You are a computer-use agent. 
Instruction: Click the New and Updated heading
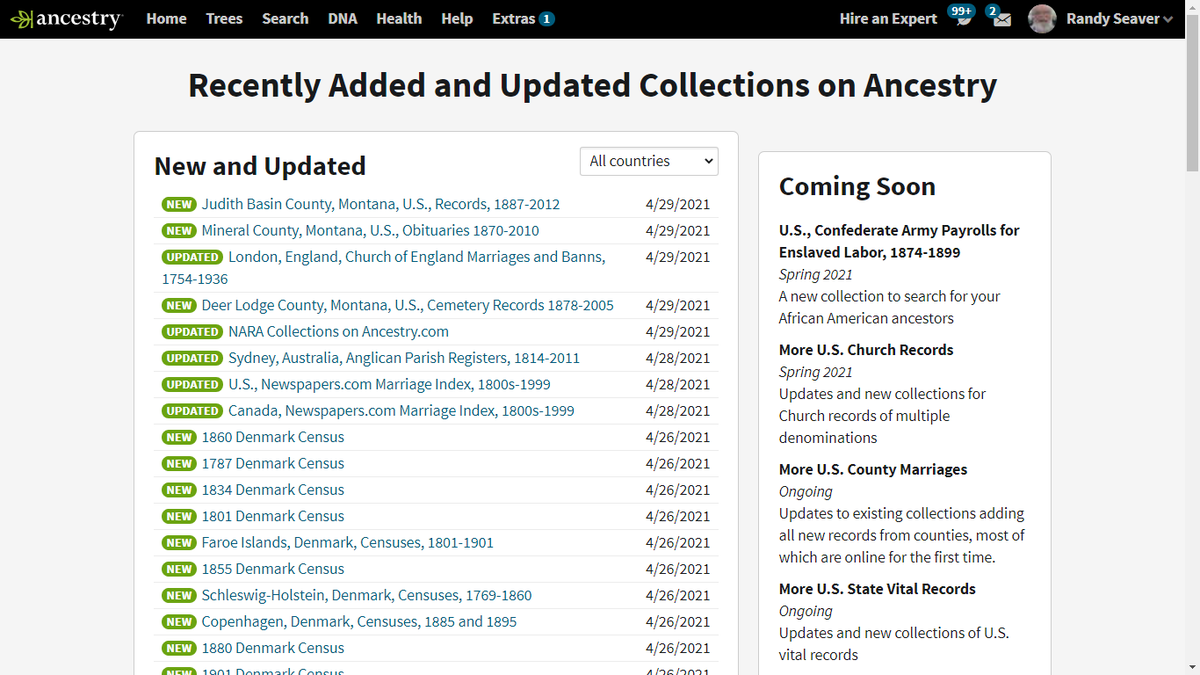(260, 166)
